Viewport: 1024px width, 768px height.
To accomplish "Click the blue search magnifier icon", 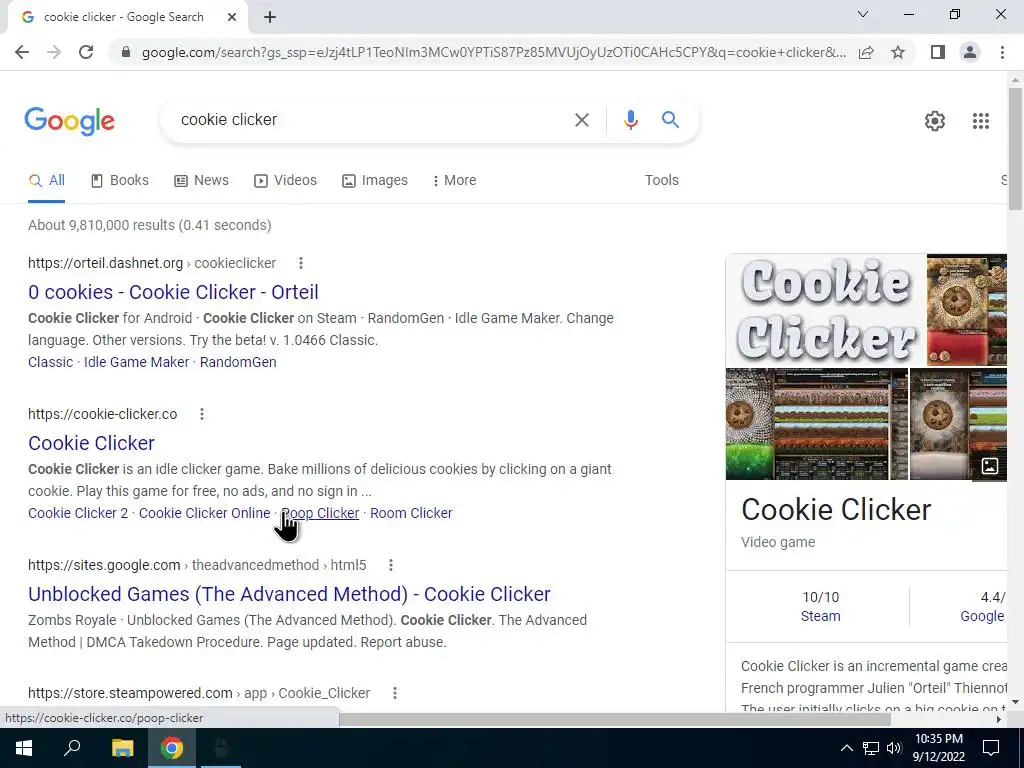I will click(x=670, y=120).
